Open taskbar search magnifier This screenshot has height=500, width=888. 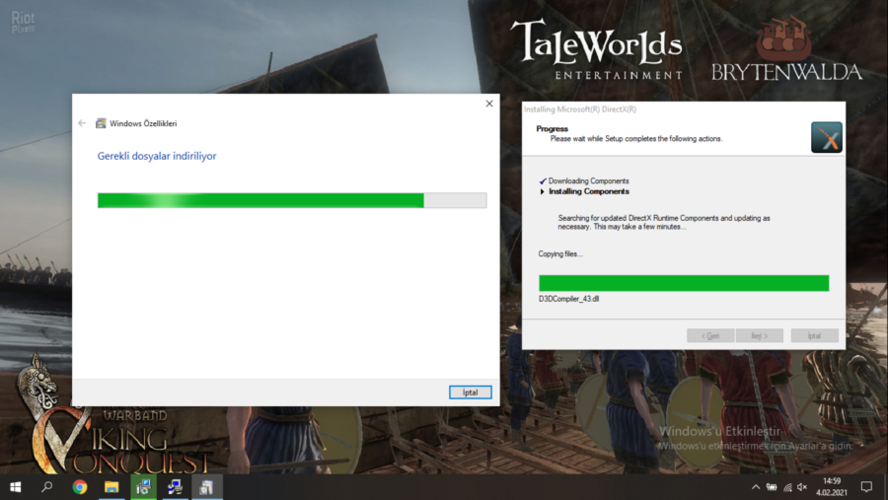(47, 487)
